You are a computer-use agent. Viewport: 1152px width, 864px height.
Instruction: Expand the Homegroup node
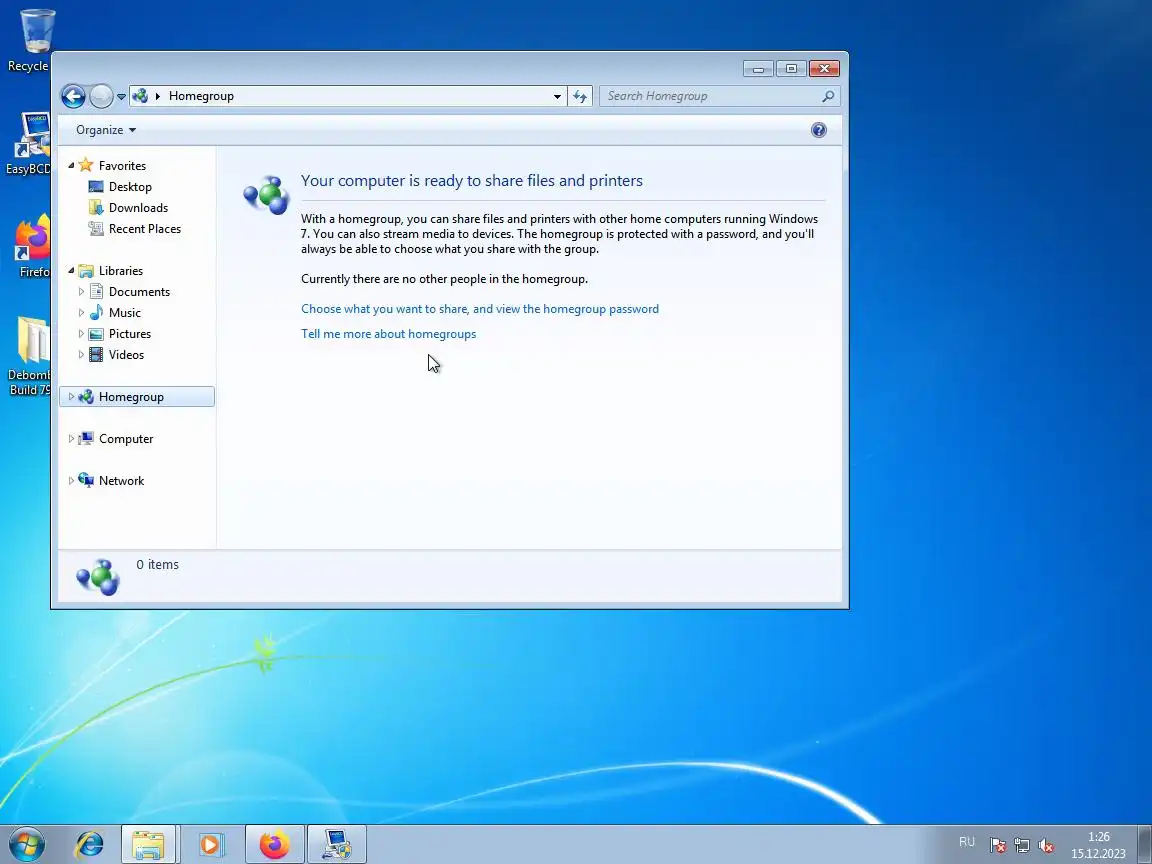coord(71,397)
